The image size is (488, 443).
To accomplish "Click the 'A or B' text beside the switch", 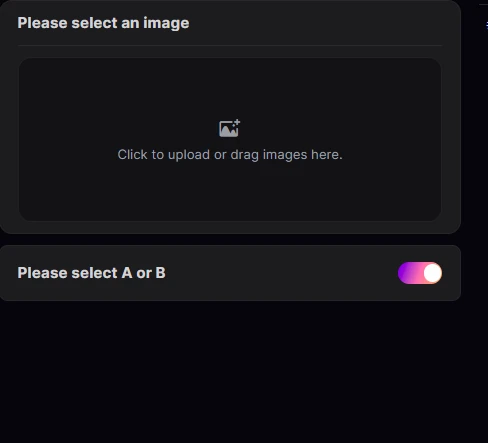I will coord(144,273).
